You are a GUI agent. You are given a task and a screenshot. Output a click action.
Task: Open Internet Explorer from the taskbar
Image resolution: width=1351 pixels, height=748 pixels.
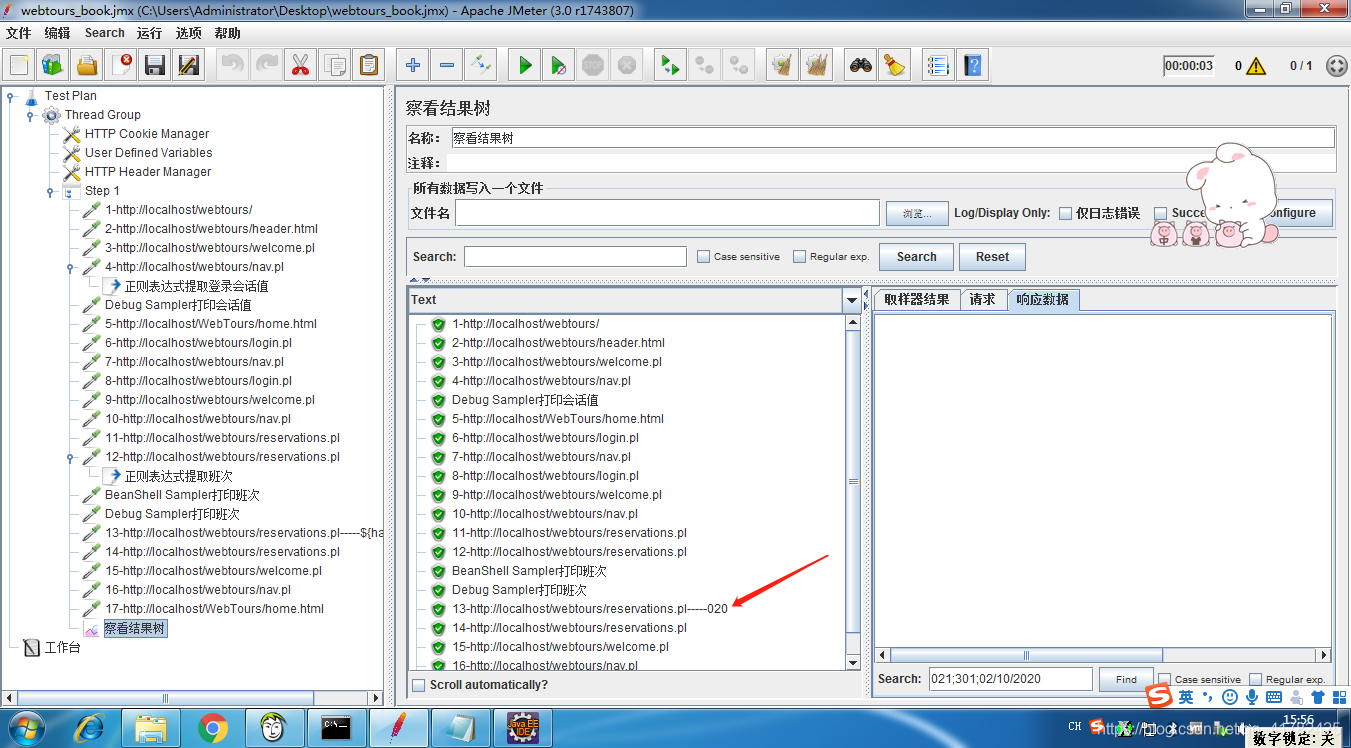[x=91, y=728]
